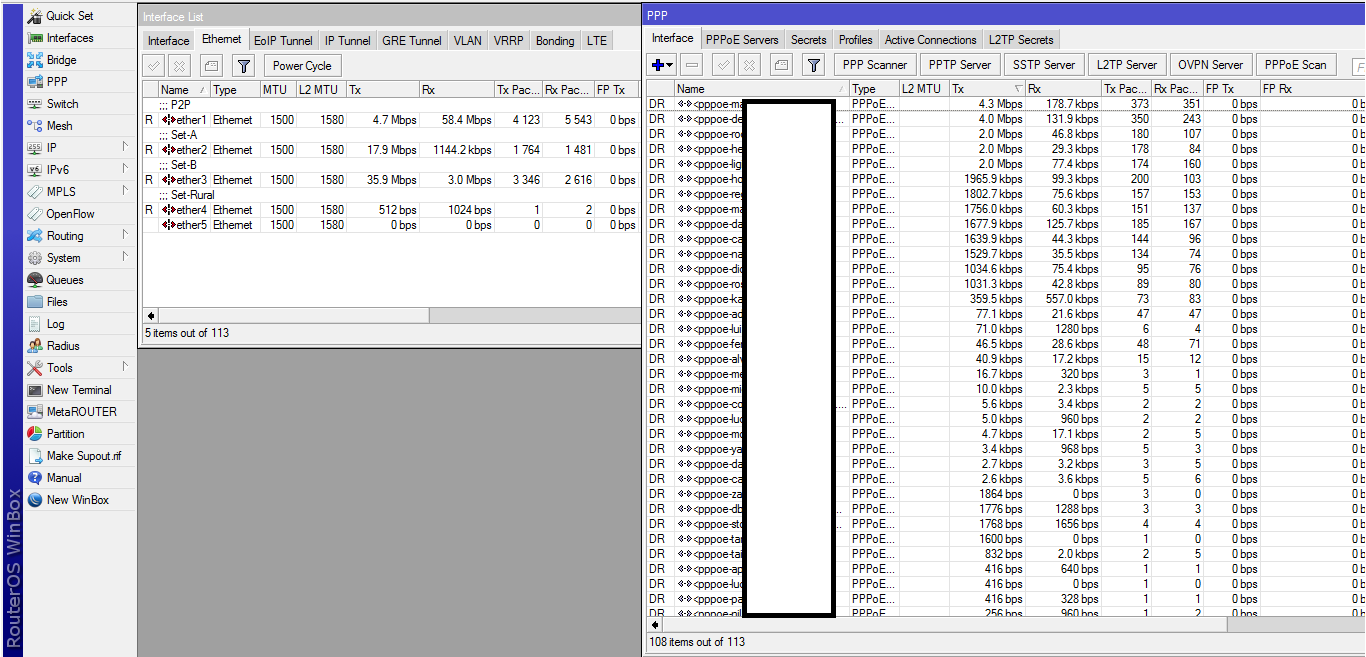Viewport: 1366px width, 657px height.
Task: Open the Mesh sidebar item
Action: coord(59,126)
